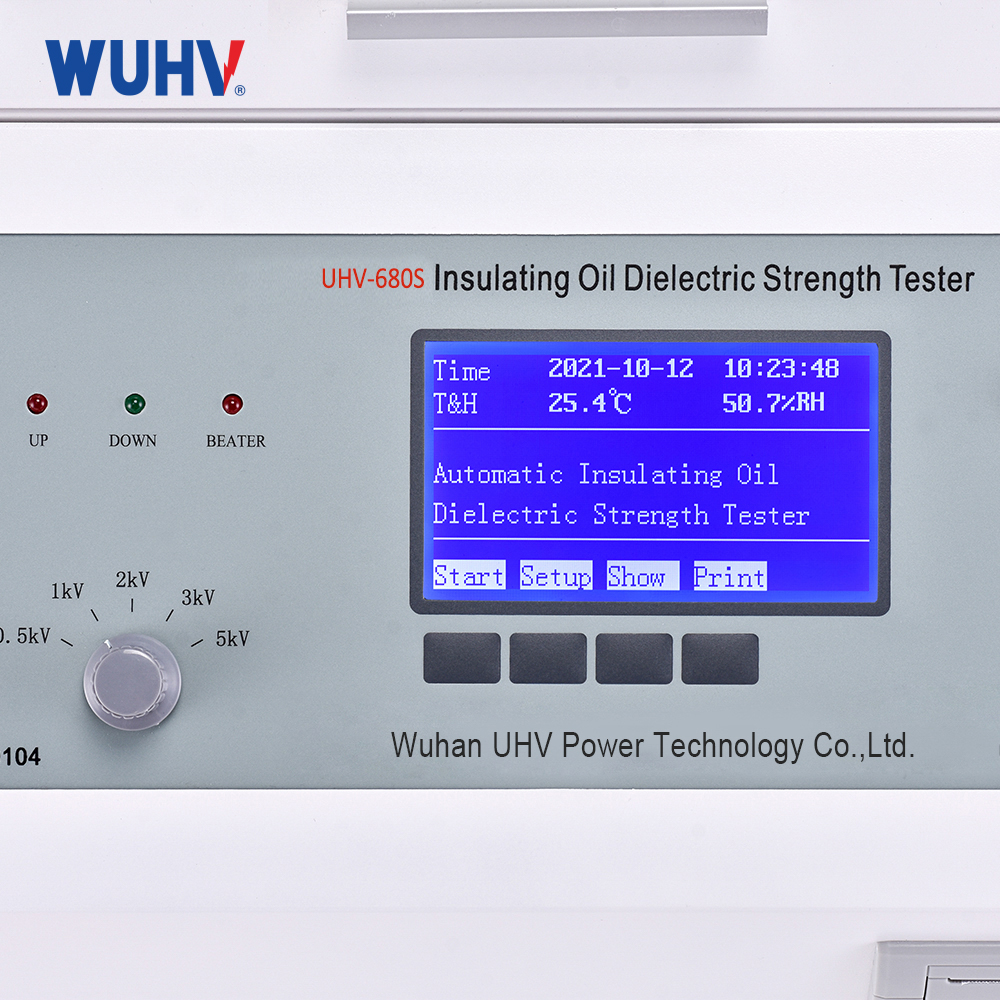
Task: Push the physical key below Print
Action: tap(720, 659)
